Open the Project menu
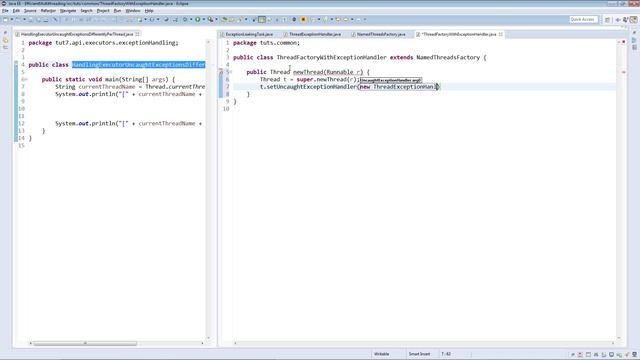Screen dimensions: 640x360 [x=103, y=11]
